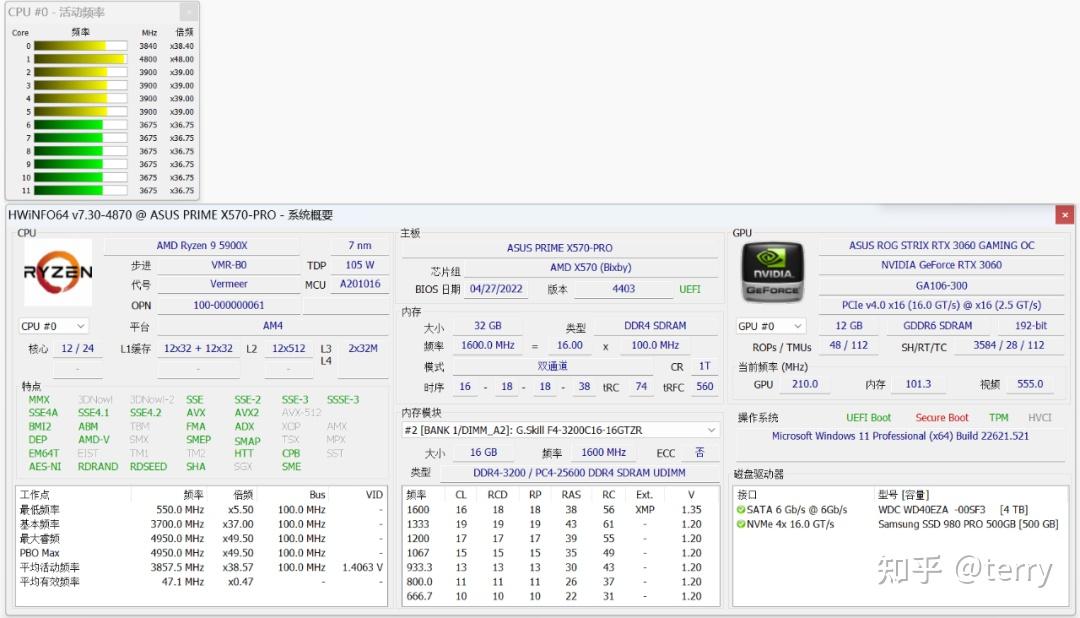This screenshot has width=1080, height=618.
Task: Click the TPM indicator label
Action: click(x=999, y=418)
